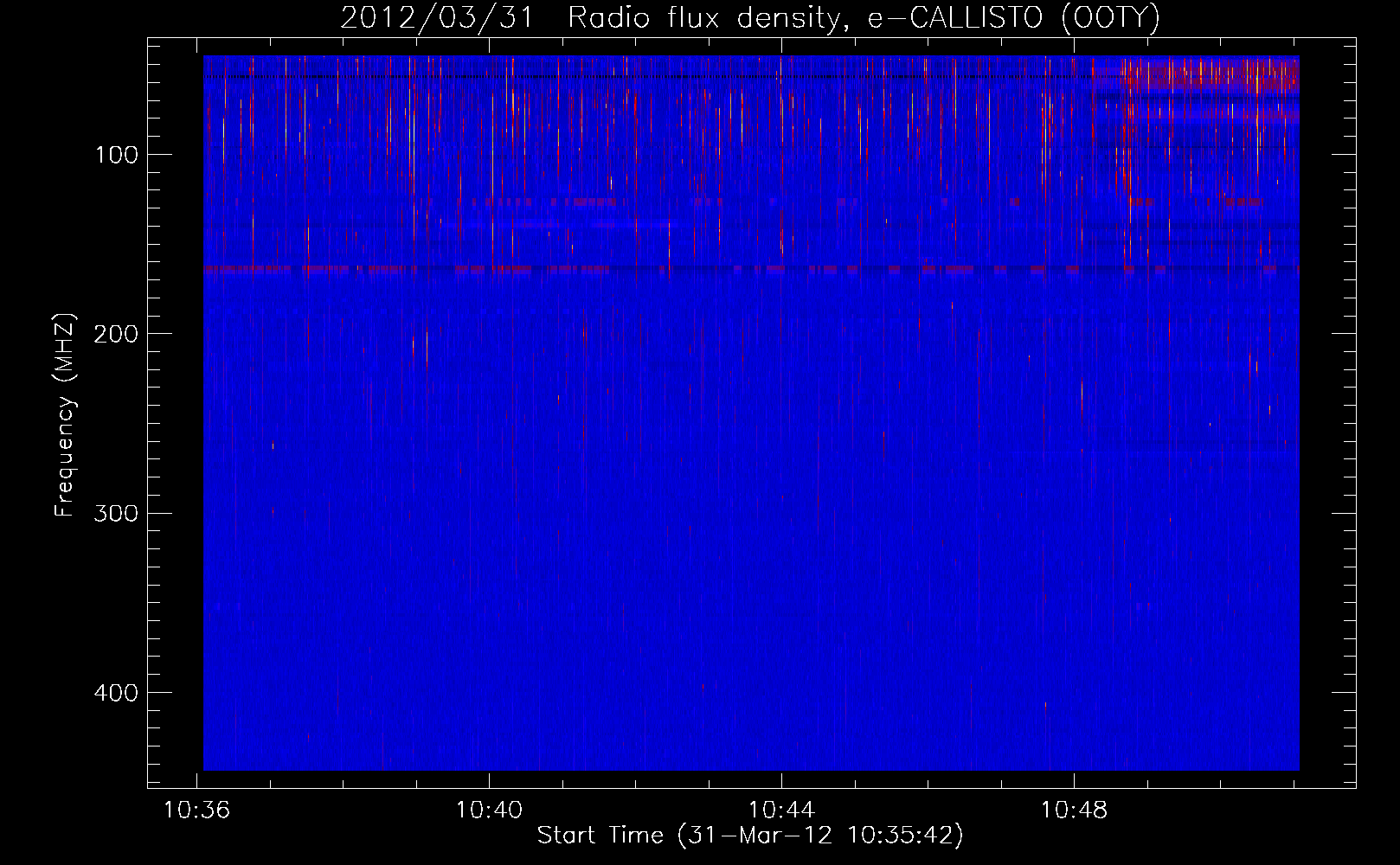Click the 10:48 time tick label
The image size is (1400, 865).
[1074, 811]
